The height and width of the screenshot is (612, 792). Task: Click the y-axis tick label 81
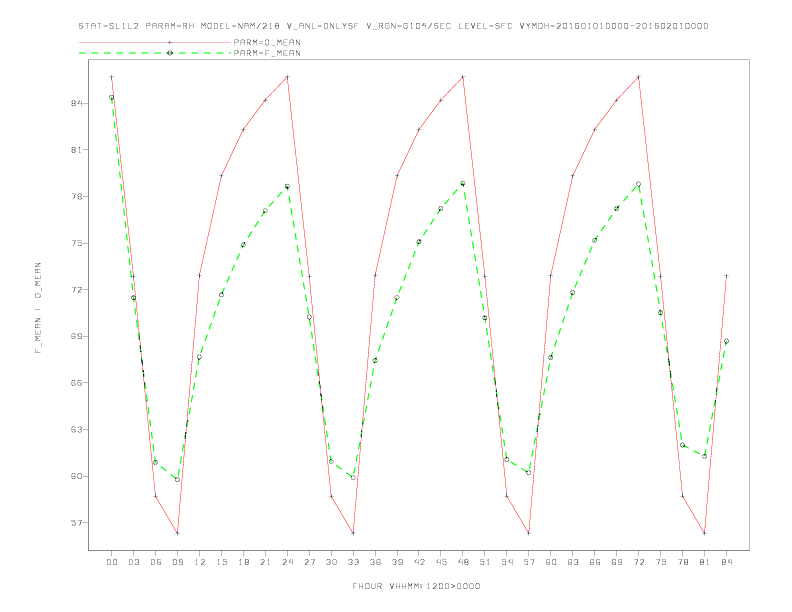coord(77,150)
